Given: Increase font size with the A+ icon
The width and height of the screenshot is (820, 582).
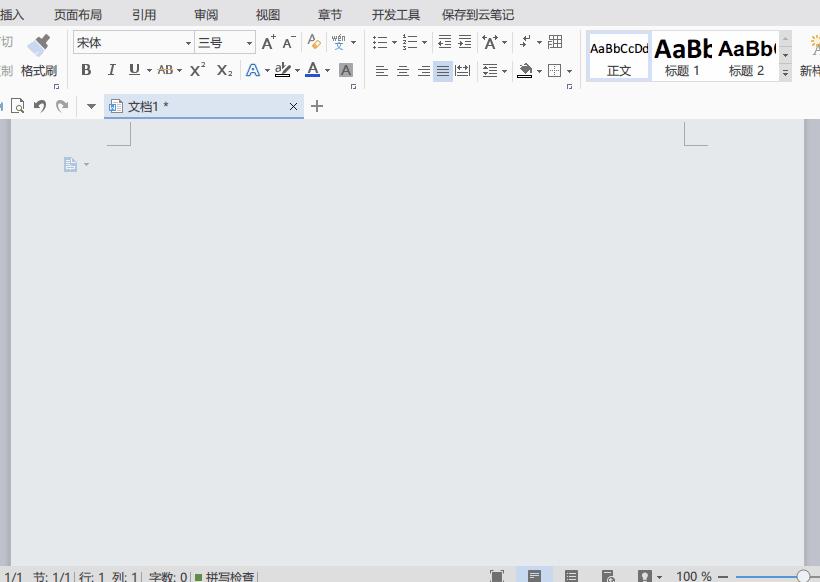Looking at the screenshot, I should point(268,43).
